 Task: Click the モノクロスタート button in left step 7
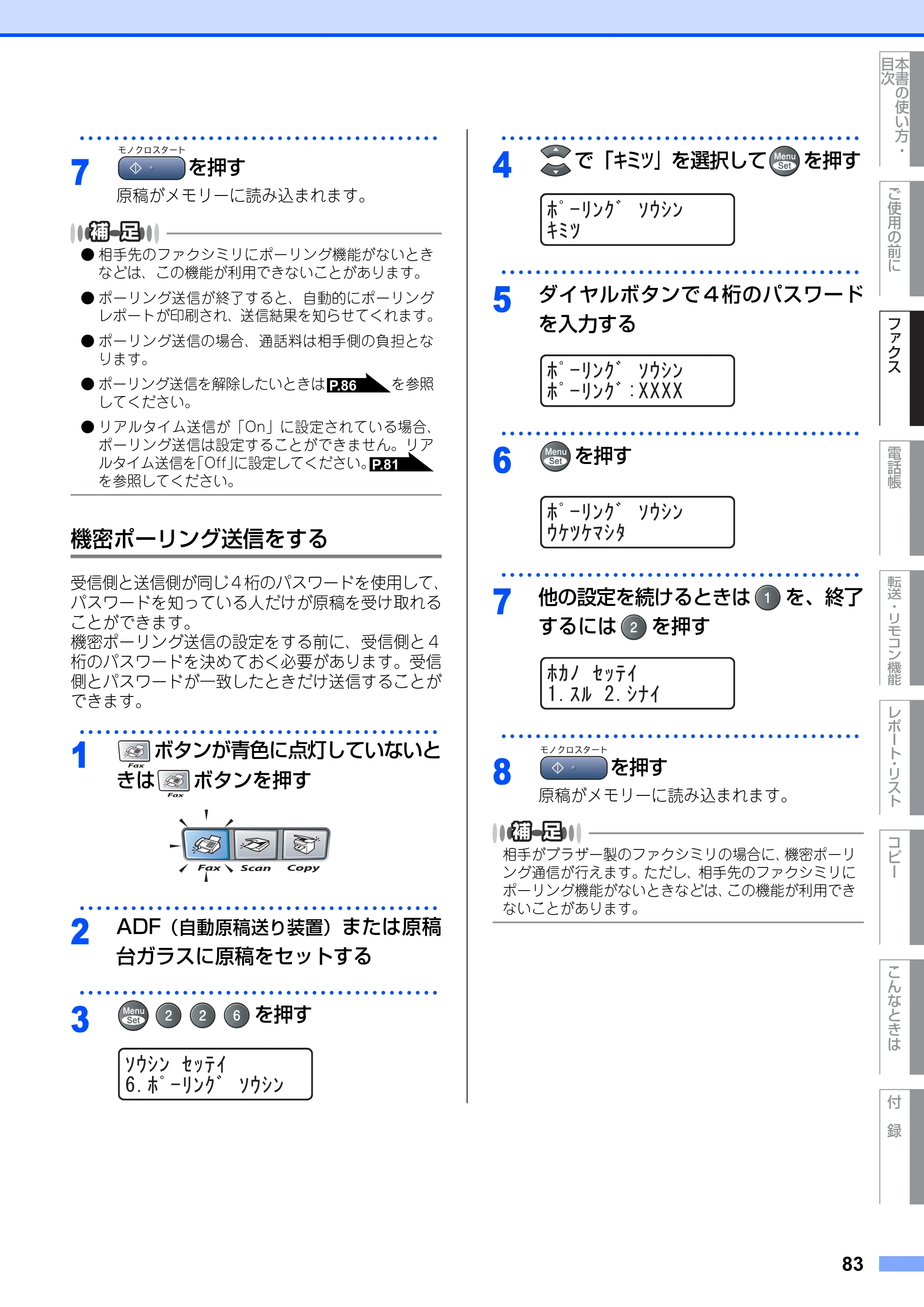point(152,168)
